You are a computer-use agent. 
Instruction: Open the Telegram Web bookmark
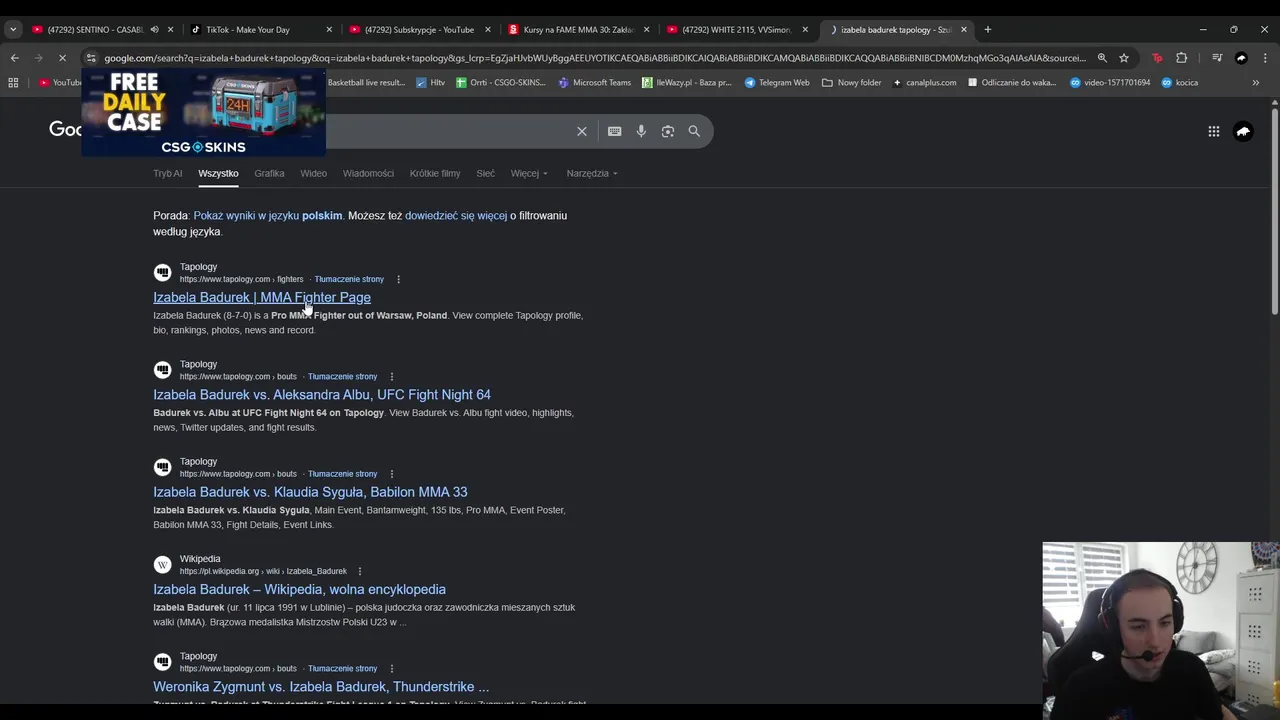777,83
